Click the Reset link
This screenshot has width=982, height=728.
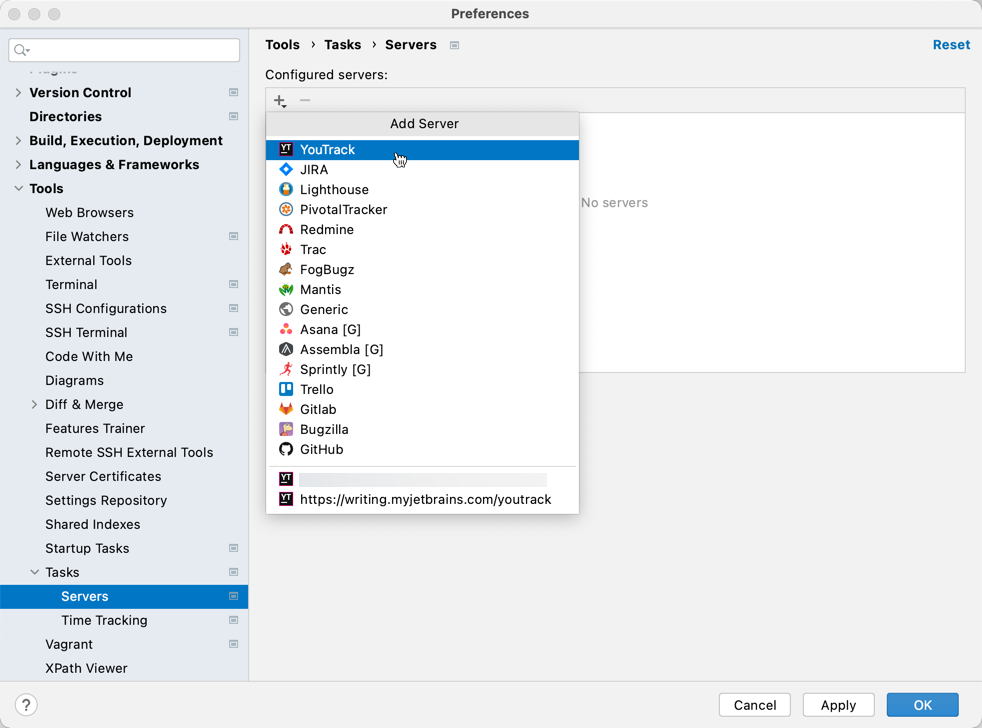coord(951,44)
